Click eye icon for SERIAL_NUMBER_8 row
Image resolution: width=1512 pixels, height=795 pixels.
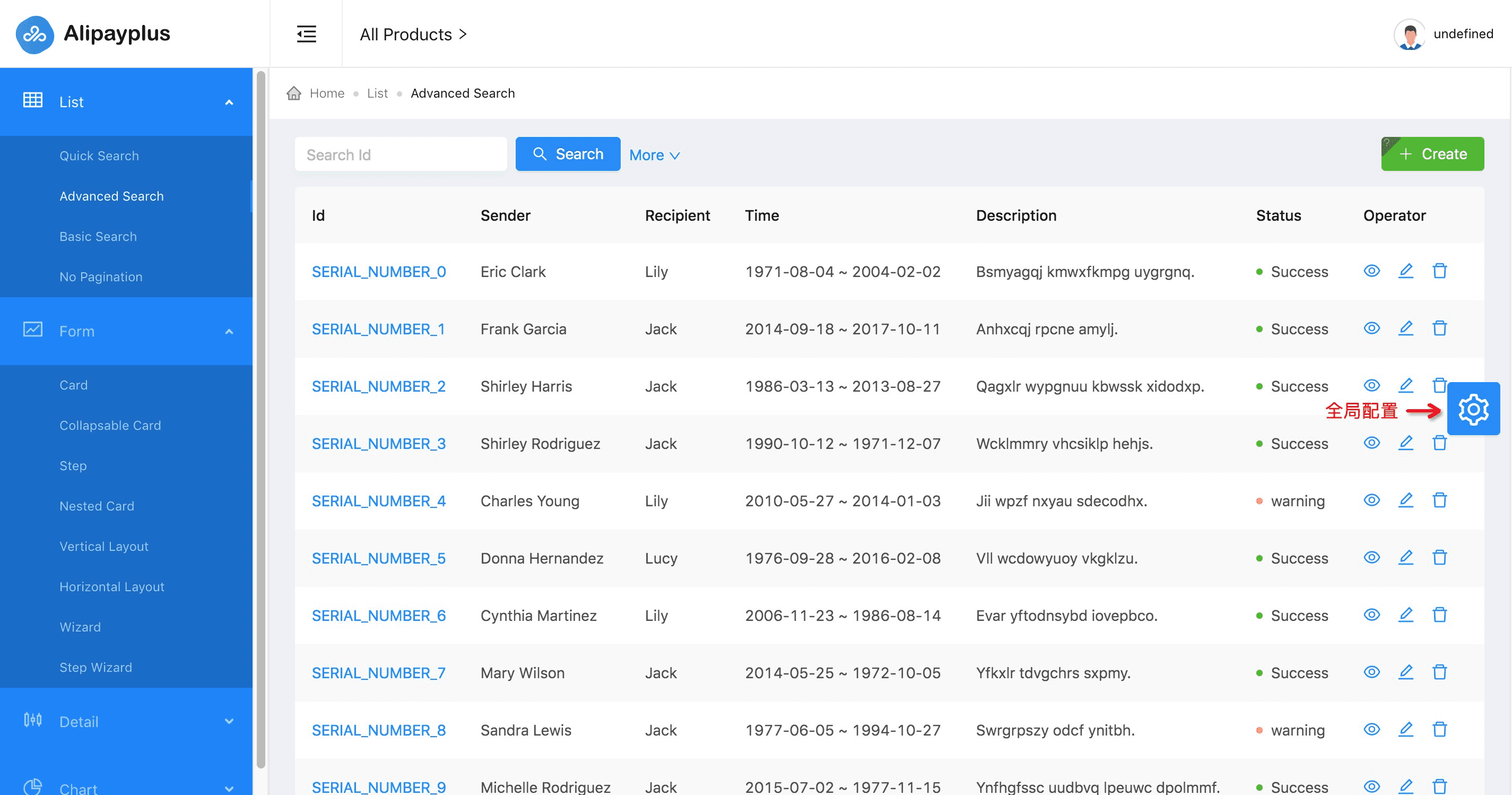(1371, 730)
